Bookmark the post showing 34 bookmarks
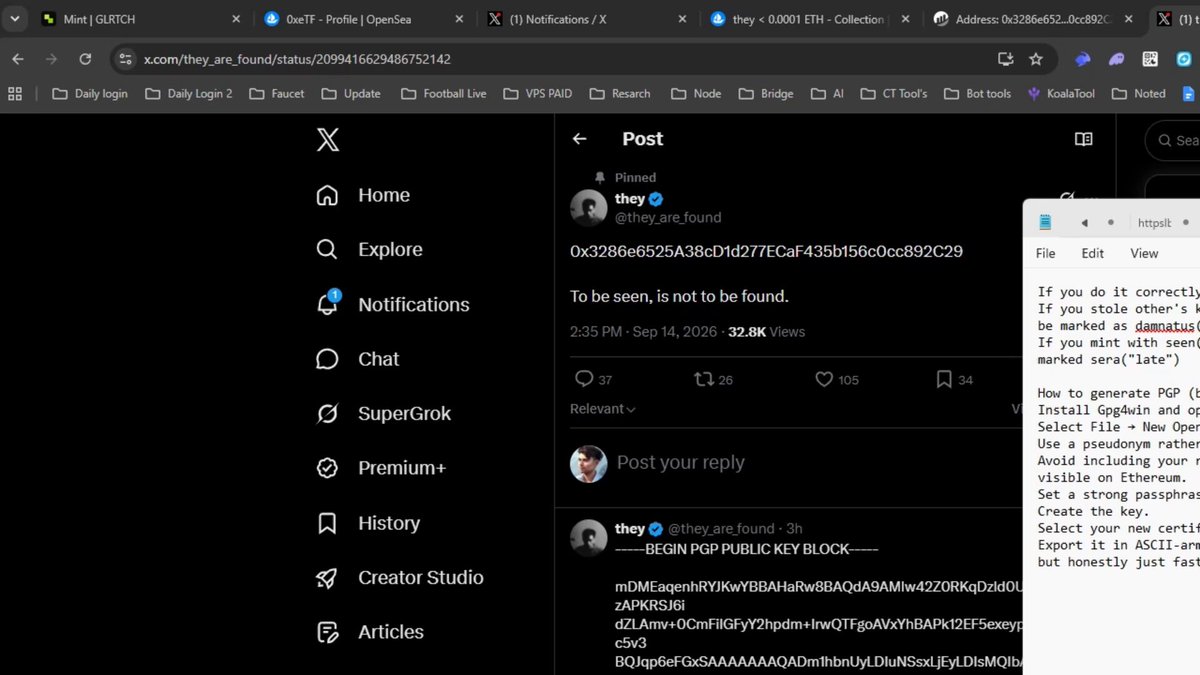The width and height of the screenshot is (1200, 675). pos(944,379)
